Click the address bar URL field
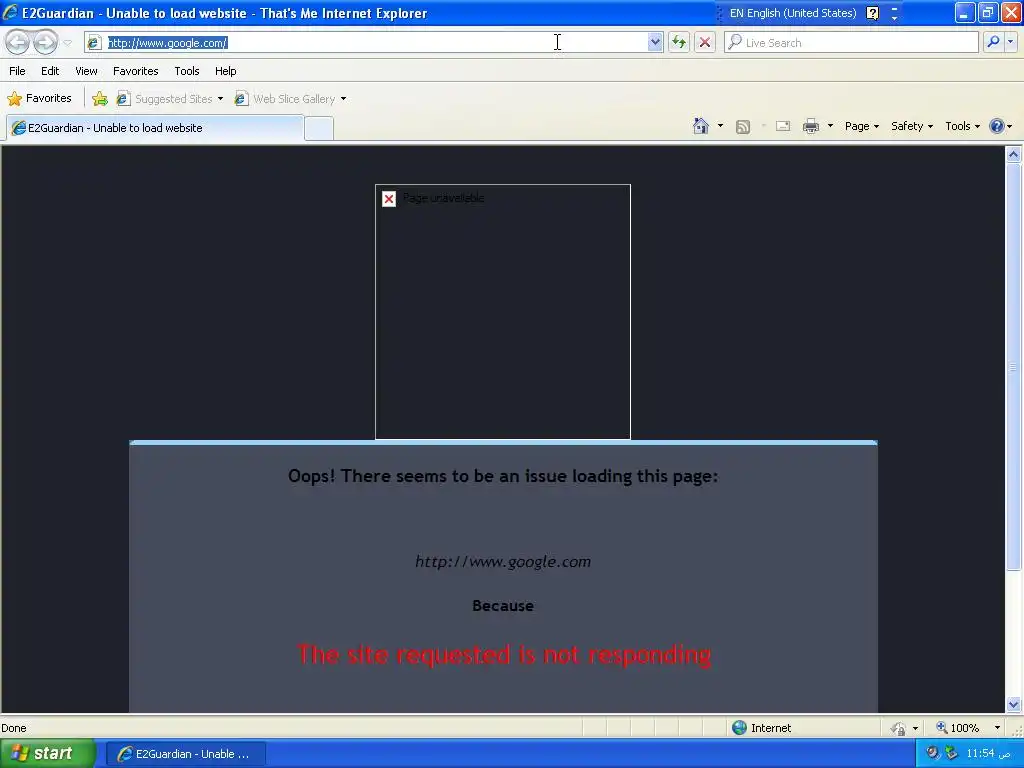Viewport: 1024px width, 768px height. tap(374, 42)
